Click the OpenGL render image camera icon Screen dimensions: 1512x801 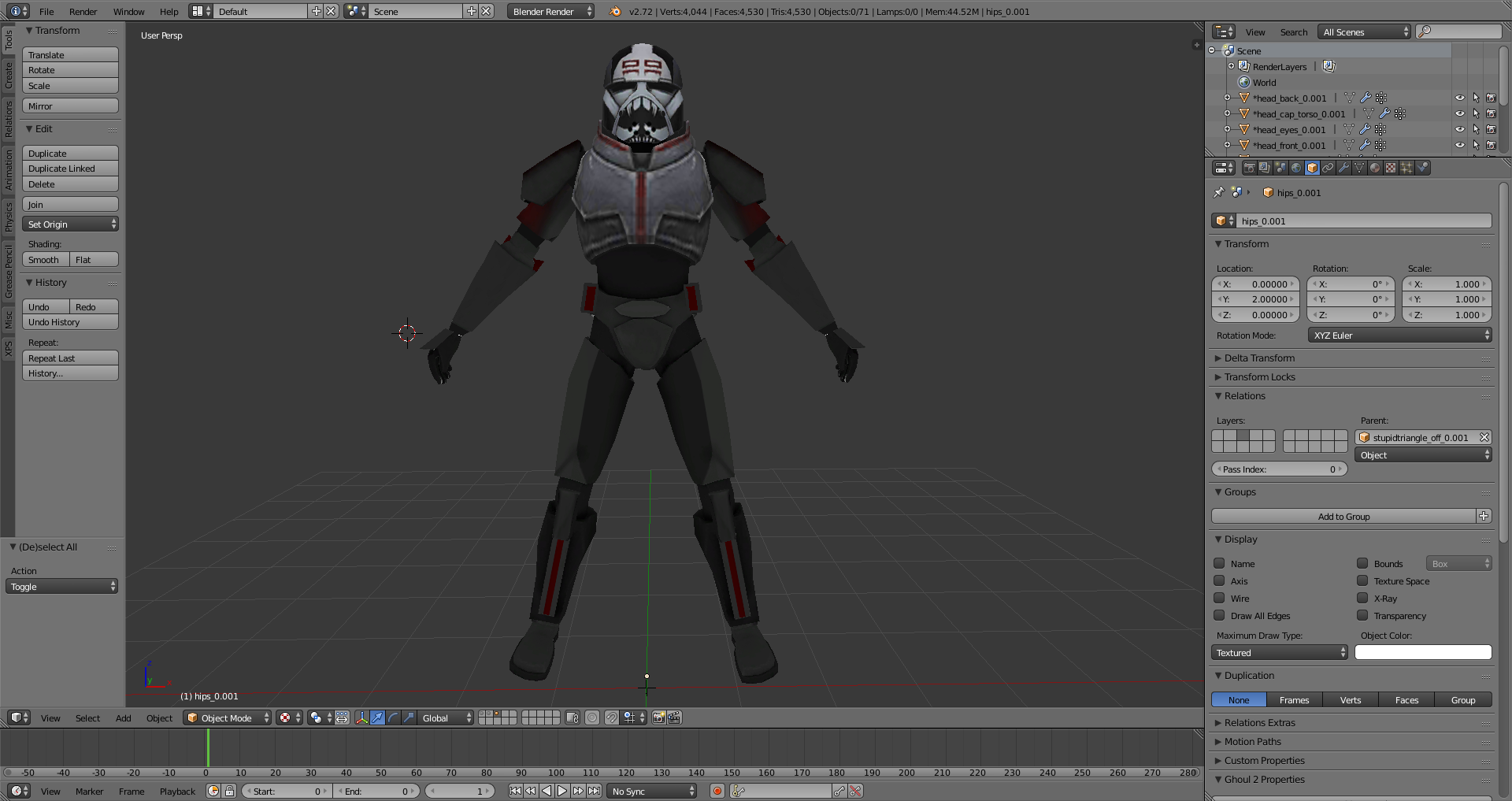point(658,718)
